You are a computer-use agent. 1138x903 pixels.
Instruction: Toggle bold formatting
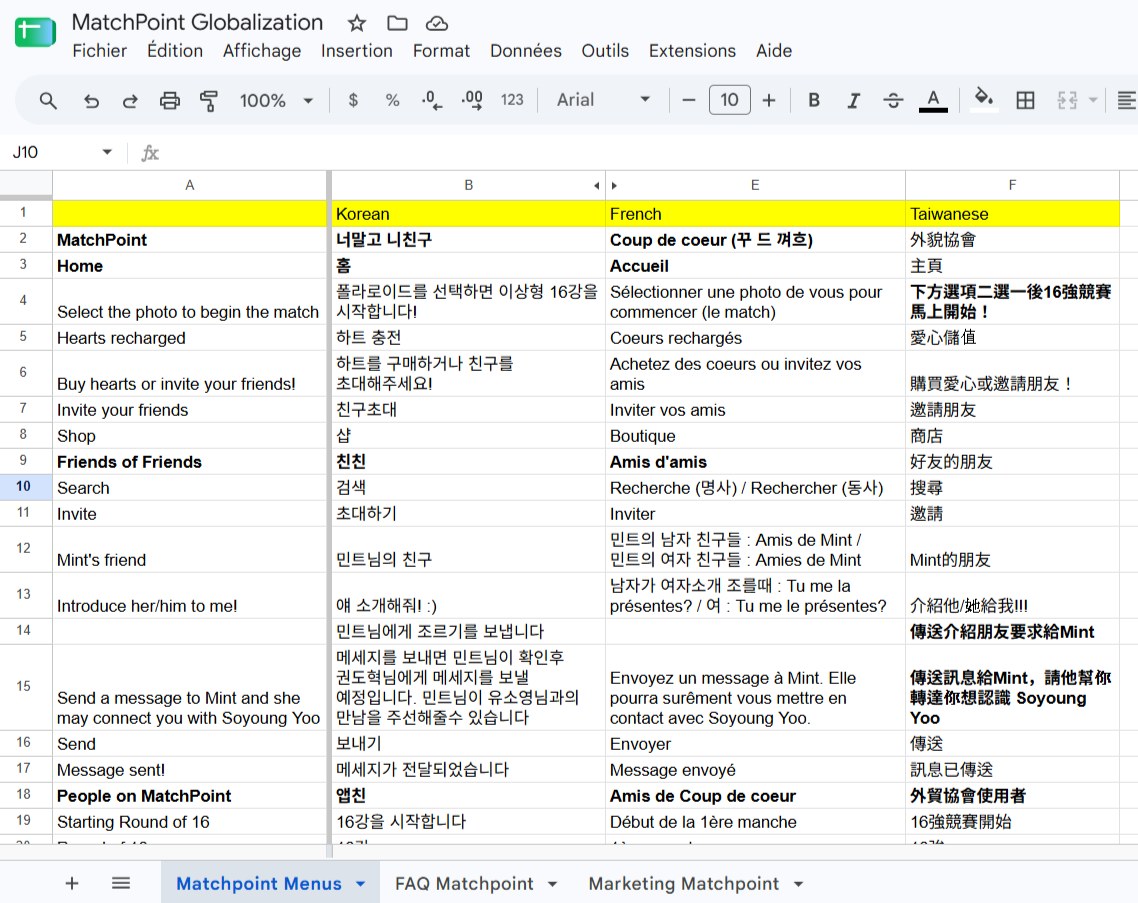(x=814, y=100)
